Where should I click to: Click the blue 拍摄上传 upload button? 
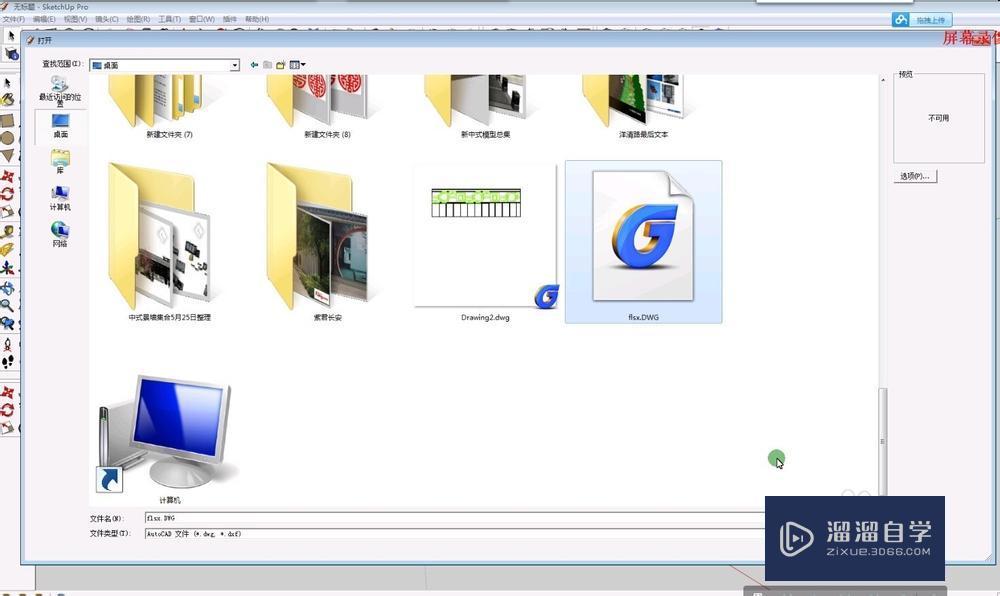tap(922, 20)
